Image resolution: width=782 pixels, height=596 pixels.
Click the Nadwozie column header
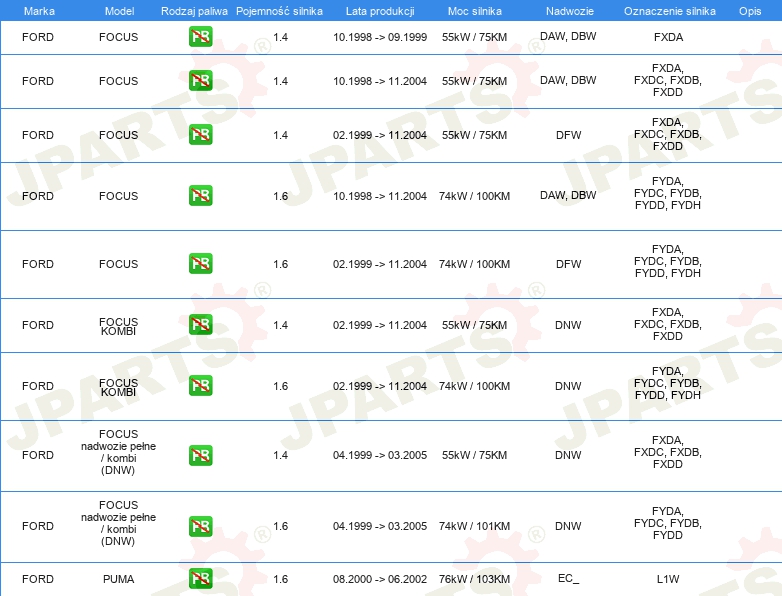[x=570, y=11]
